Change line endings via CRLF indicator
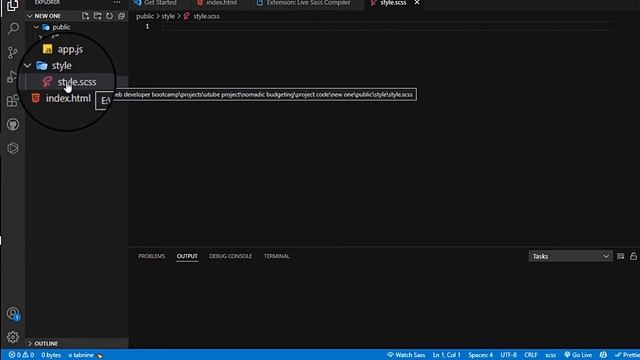 [531, 355]
